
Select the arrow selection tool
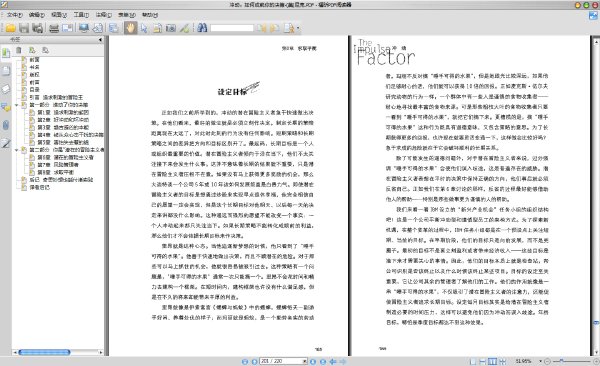pyautogui.click(x=144, y=28)
